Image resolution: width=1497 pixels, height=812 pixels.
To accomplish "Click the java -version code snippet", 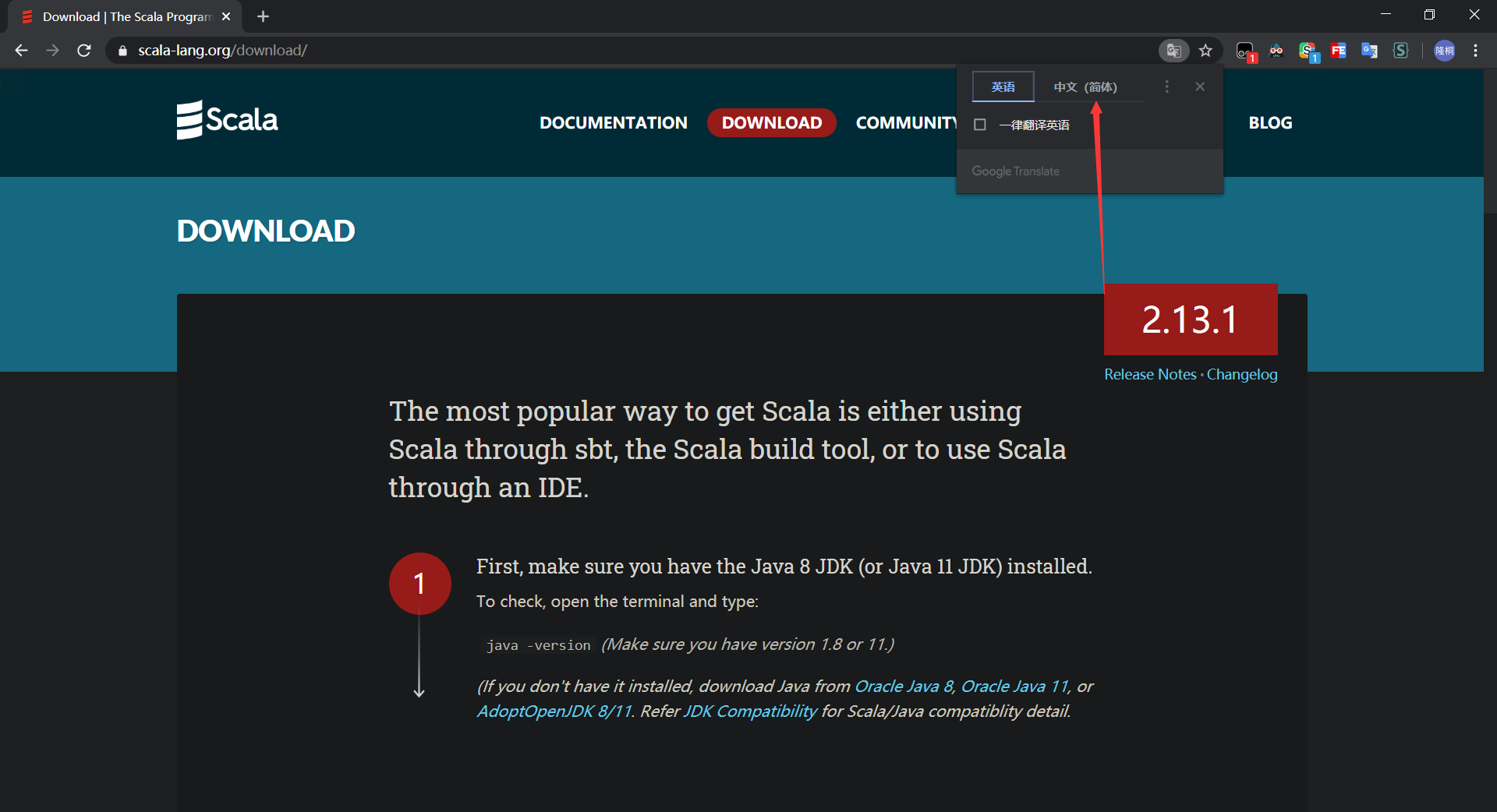I will tap(538, 645).
